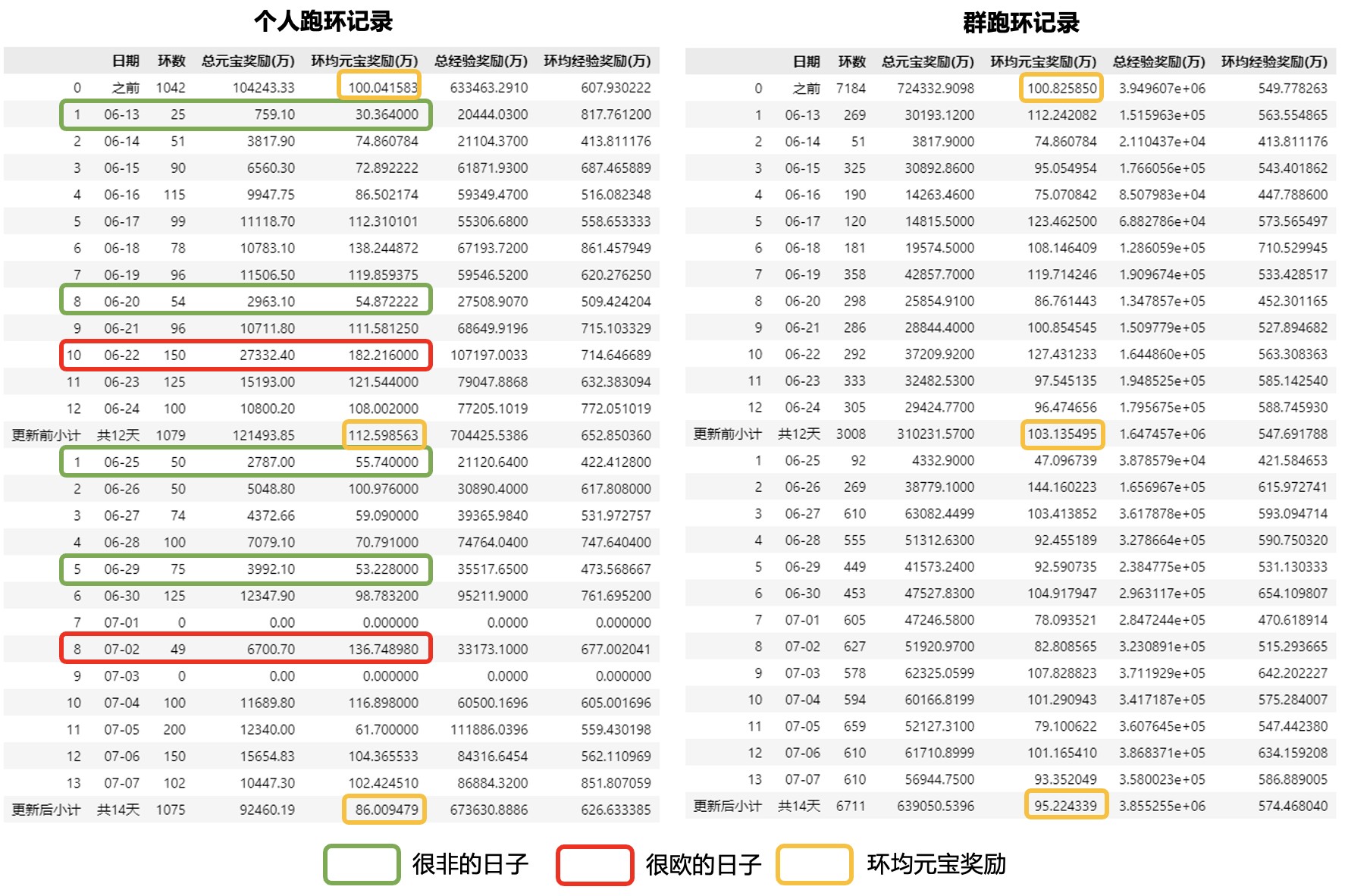Click the cell value 6700.70
1348x896 pixels.
(271, 650)
